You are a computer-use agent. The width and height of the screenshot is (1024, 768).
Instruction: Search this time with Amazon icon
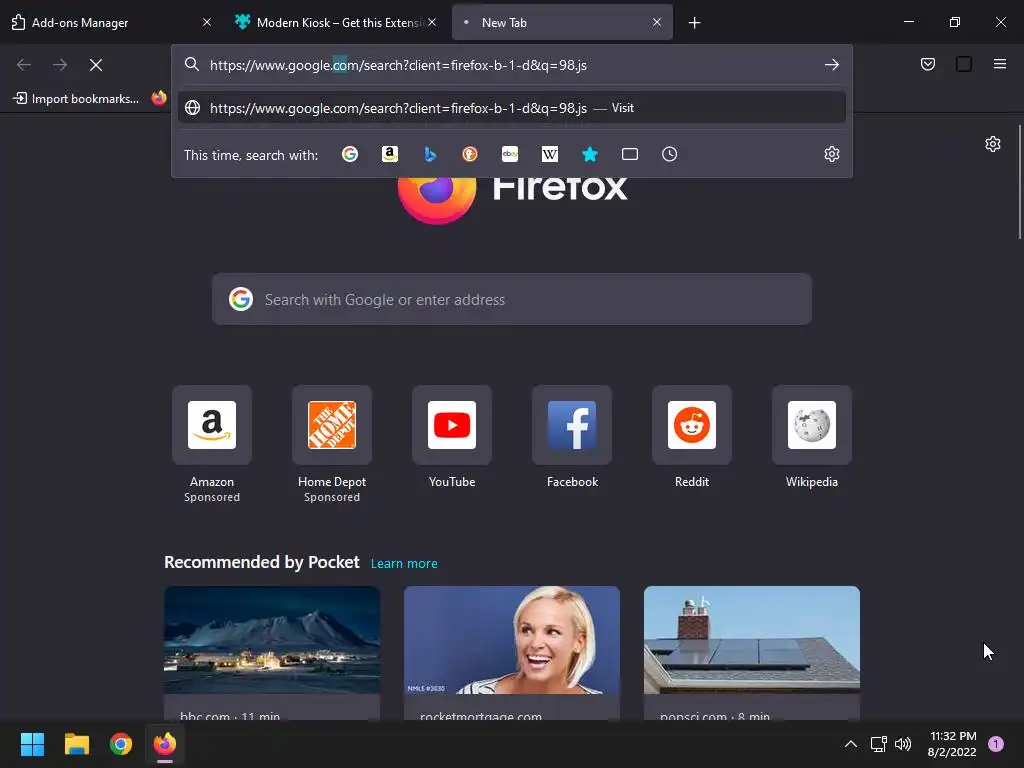[x=390, y=154]
